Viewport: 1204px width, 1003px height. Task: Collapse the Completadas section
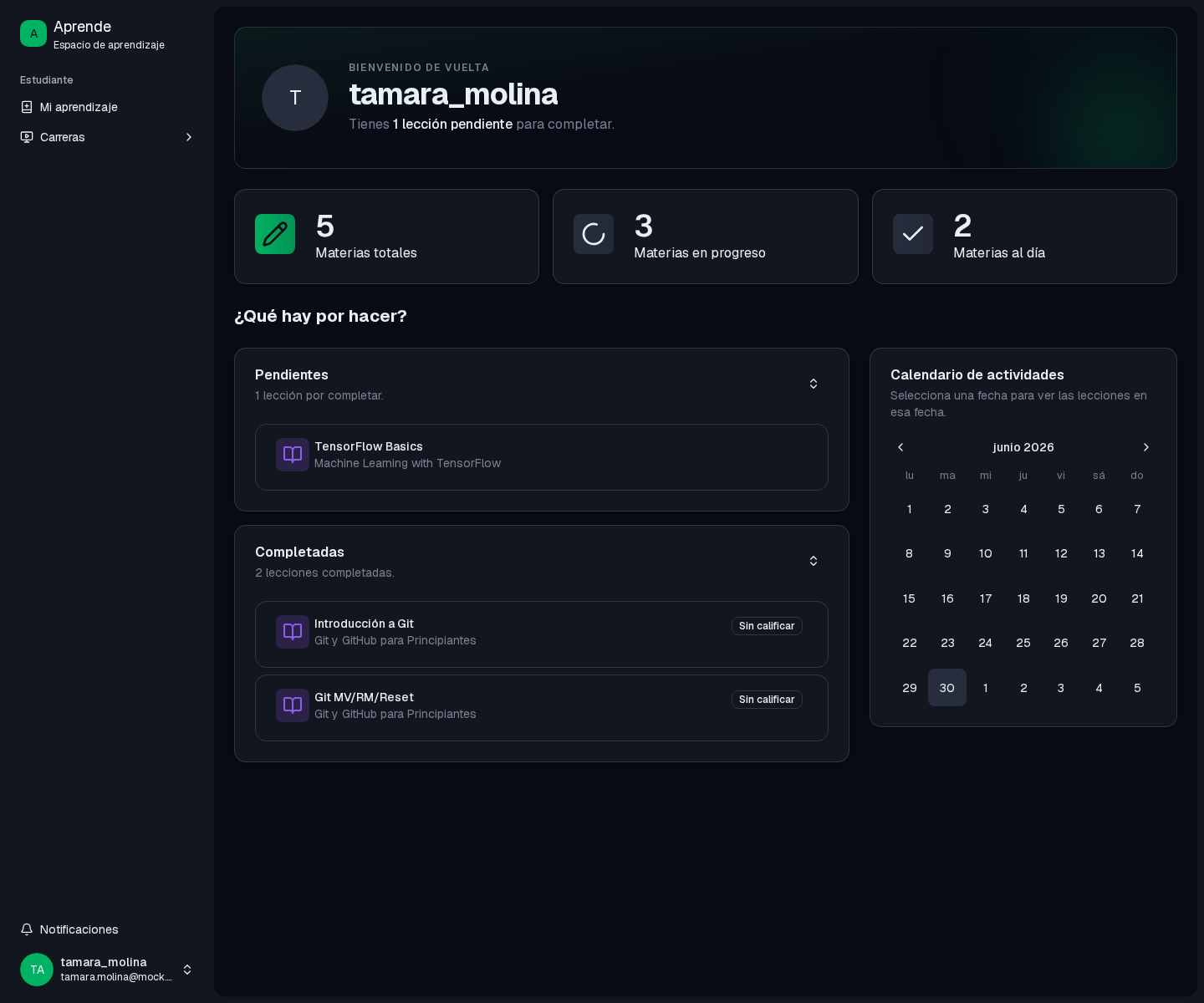814,561
